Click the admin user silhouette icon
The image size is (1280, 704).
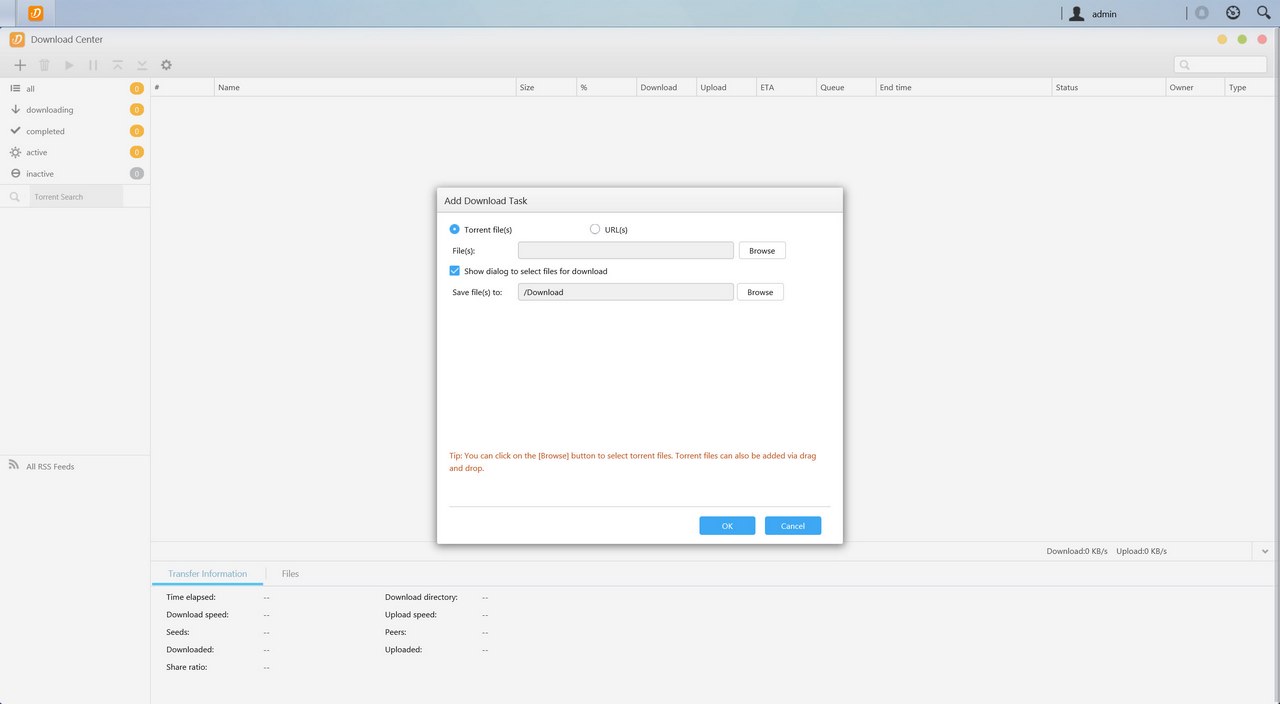(x=1076, y=14)
